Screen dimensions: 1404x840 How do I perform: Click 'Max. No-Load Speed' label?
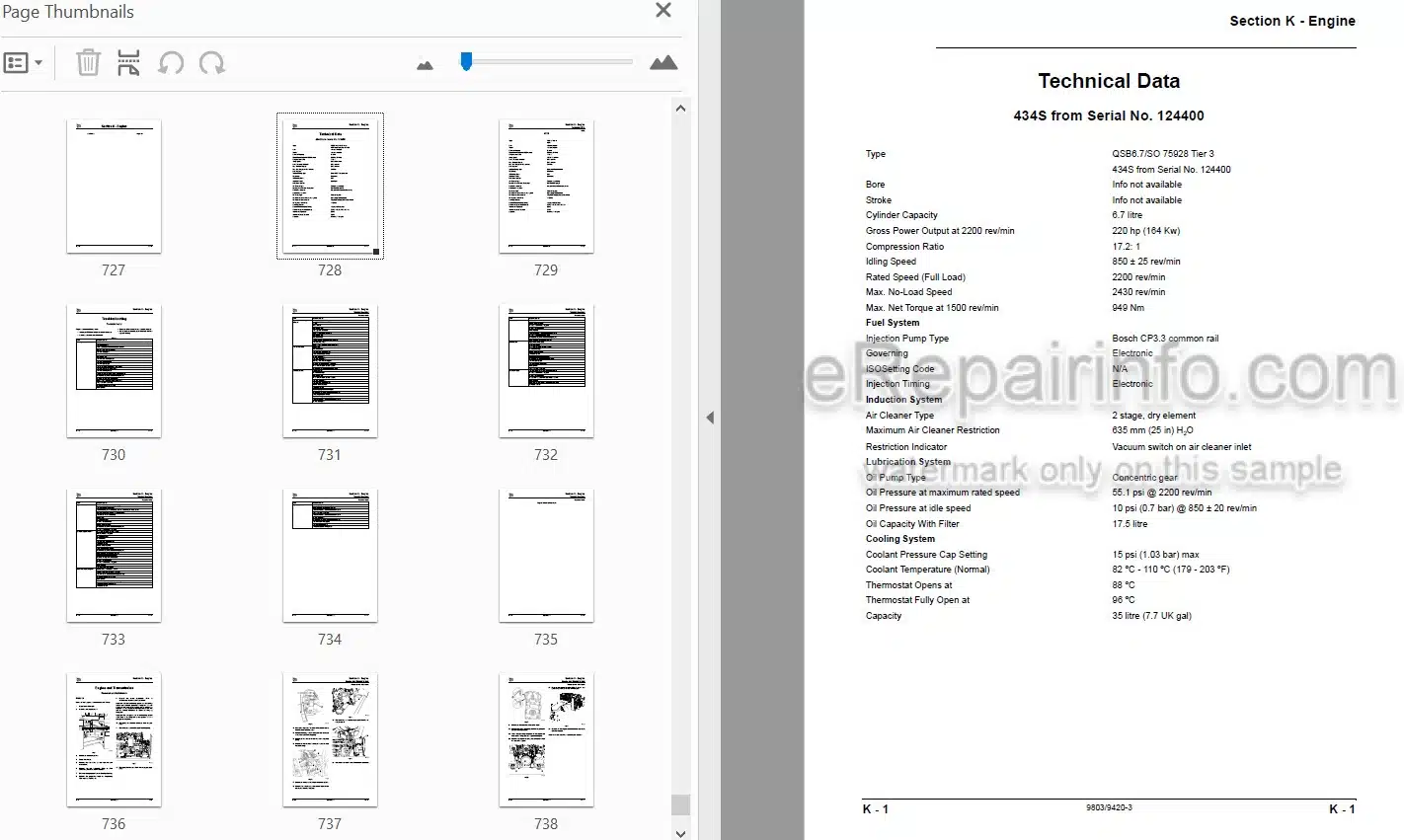[x=908, y=292]
